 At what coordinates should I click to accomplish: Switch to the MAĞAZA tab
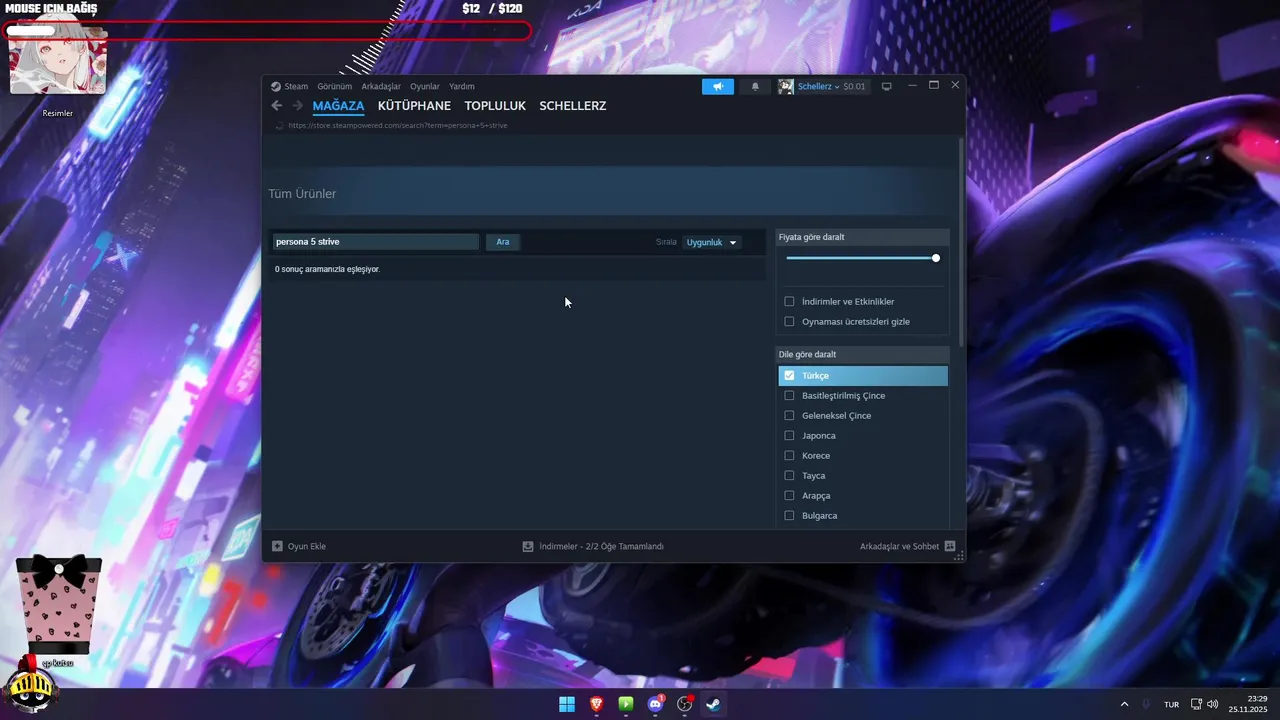338,106
